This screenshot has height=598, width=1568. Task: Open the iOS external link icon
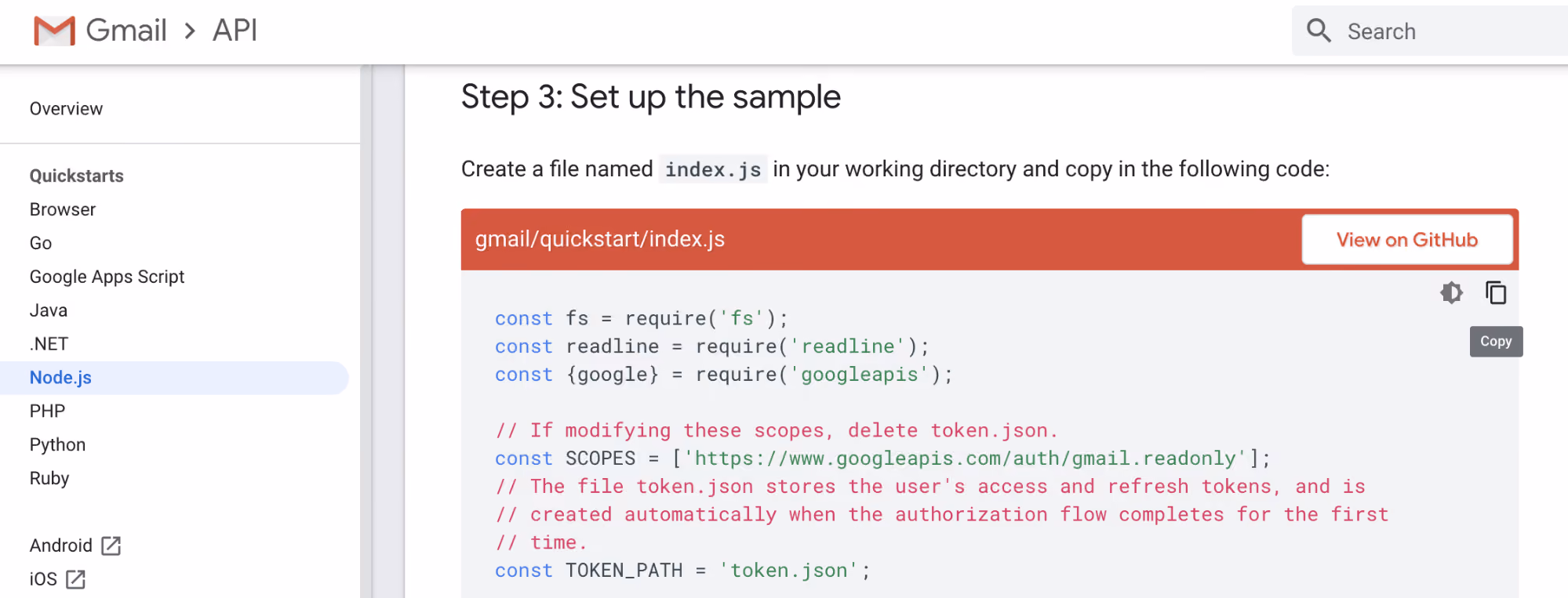coord(76,579)
